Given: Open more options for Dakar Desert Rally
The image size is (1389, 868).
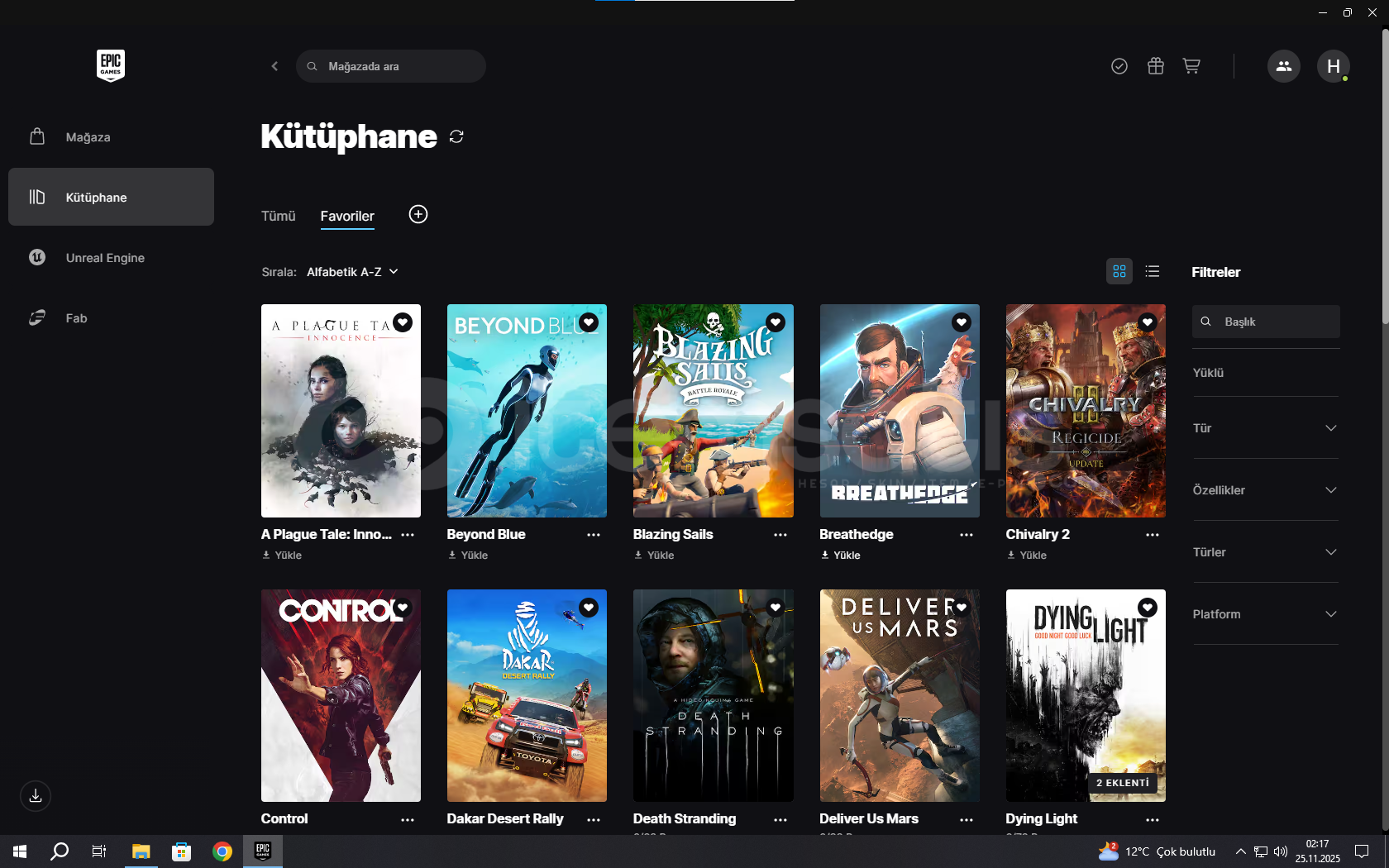Looking at the screenshot, I should coord(594,820).
